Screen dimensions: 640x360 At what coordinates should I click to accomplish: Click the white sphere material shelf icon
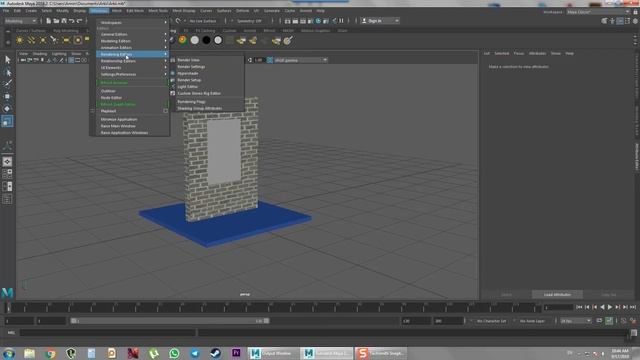click(195, 40)
